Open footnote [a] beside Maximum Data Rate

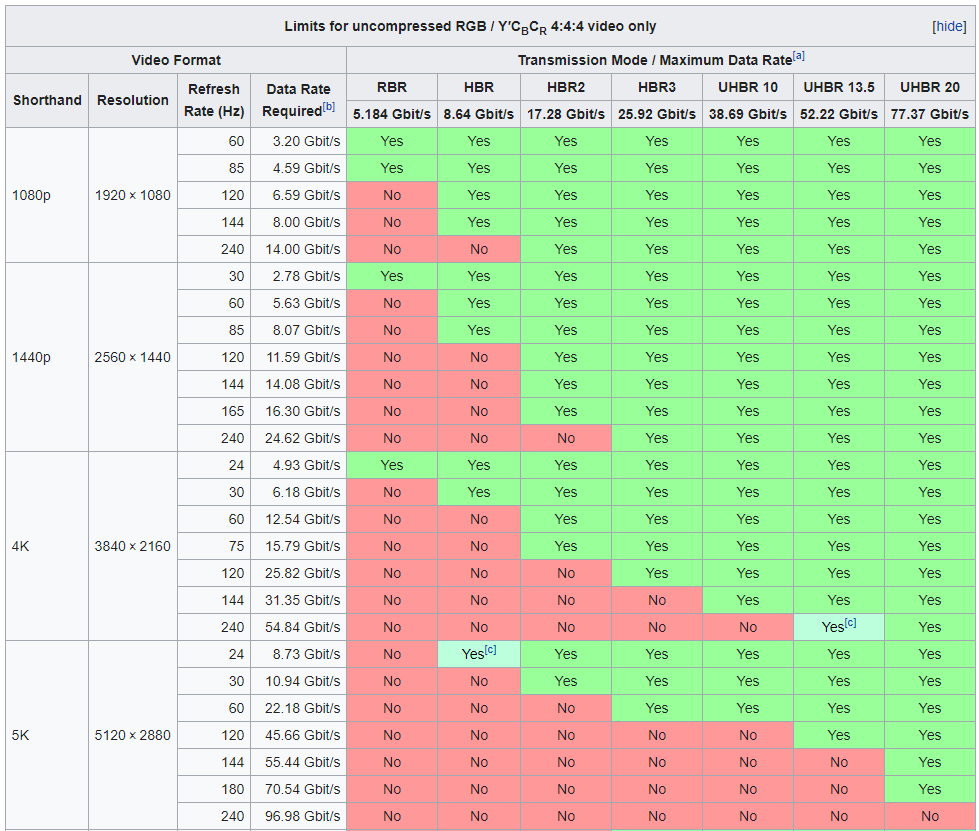799,56
